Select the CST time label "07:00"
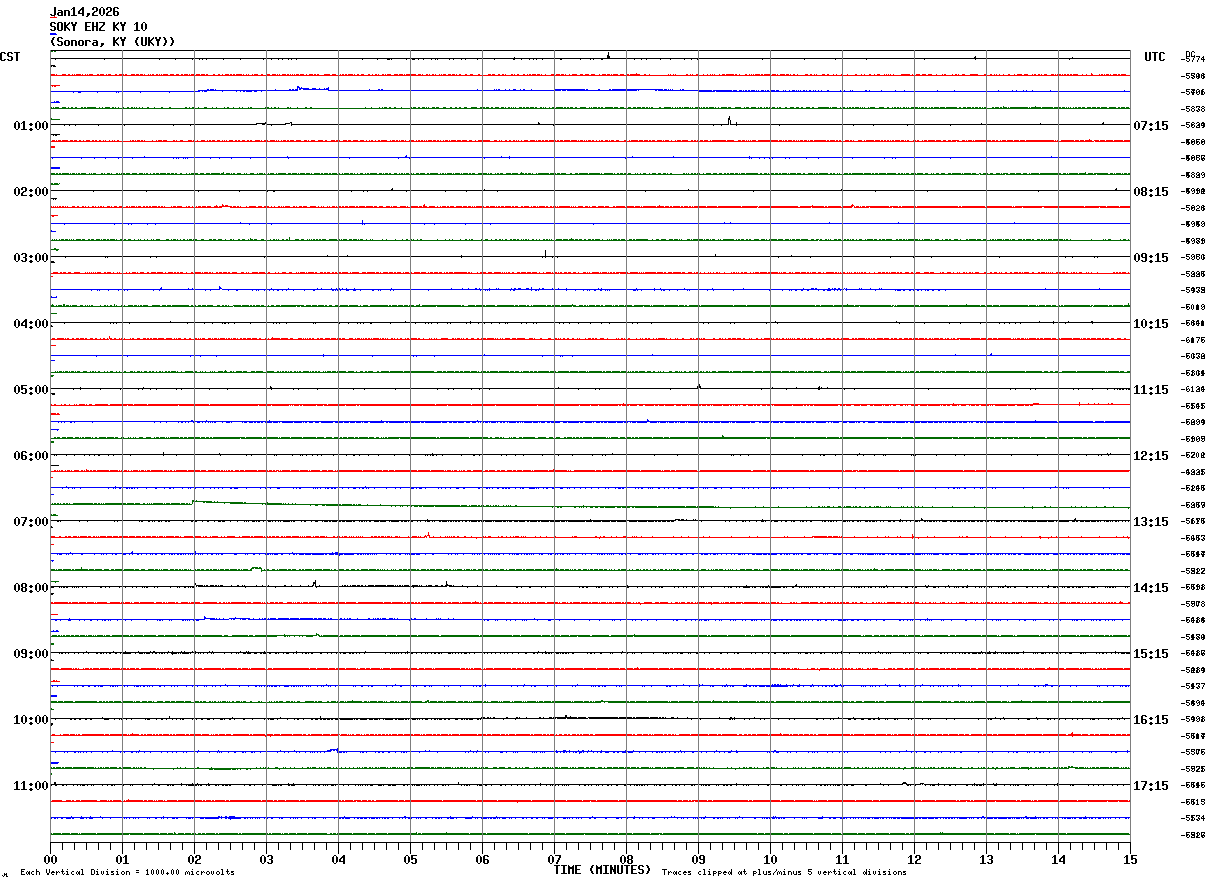 coord(31,522)
